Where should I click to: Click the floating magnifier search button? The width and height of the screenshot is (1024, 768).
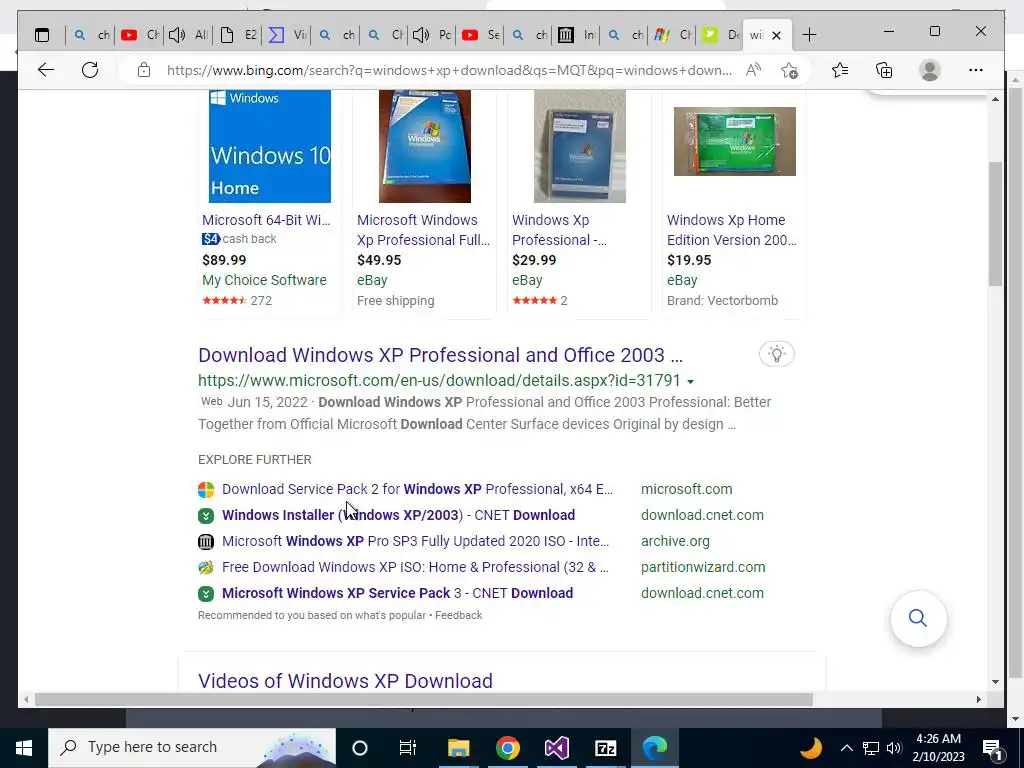(918, 618)
